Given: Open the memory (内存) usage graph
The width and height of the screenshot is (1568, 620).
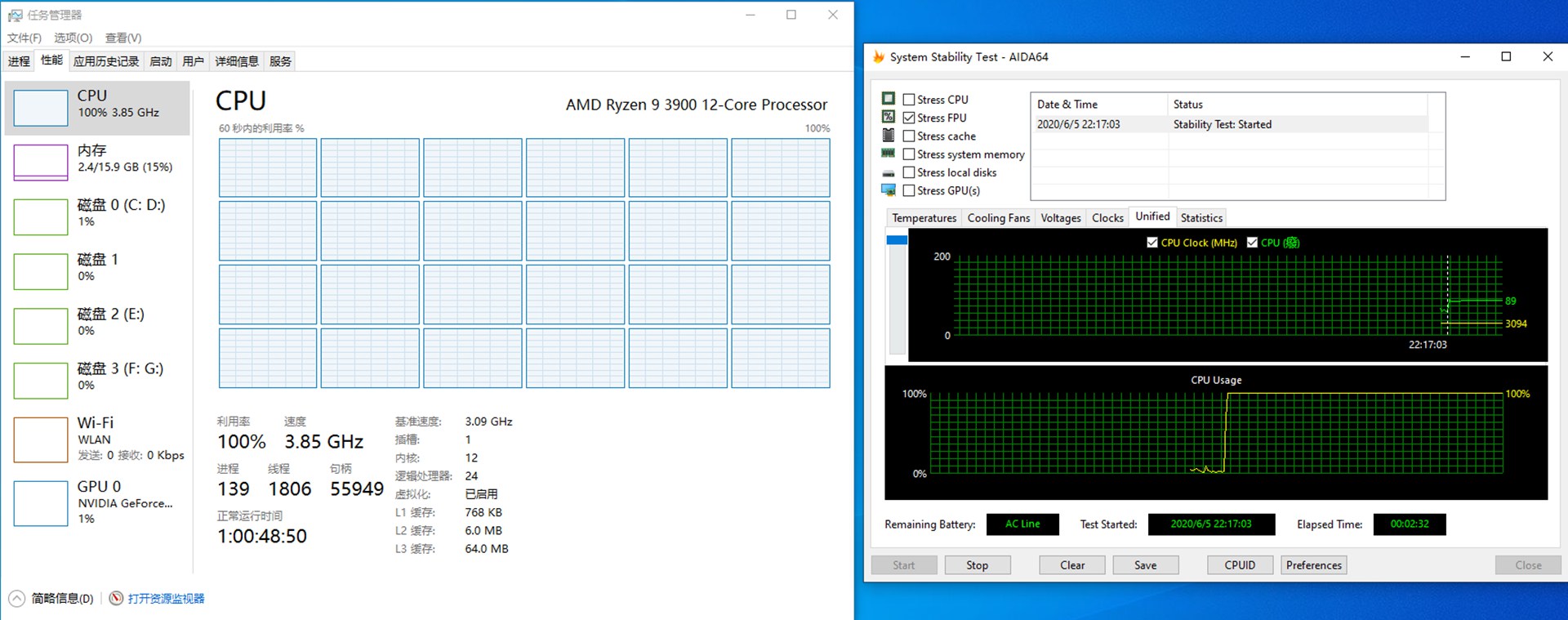Looking at the screenshot, I should (x=41, y=162).
